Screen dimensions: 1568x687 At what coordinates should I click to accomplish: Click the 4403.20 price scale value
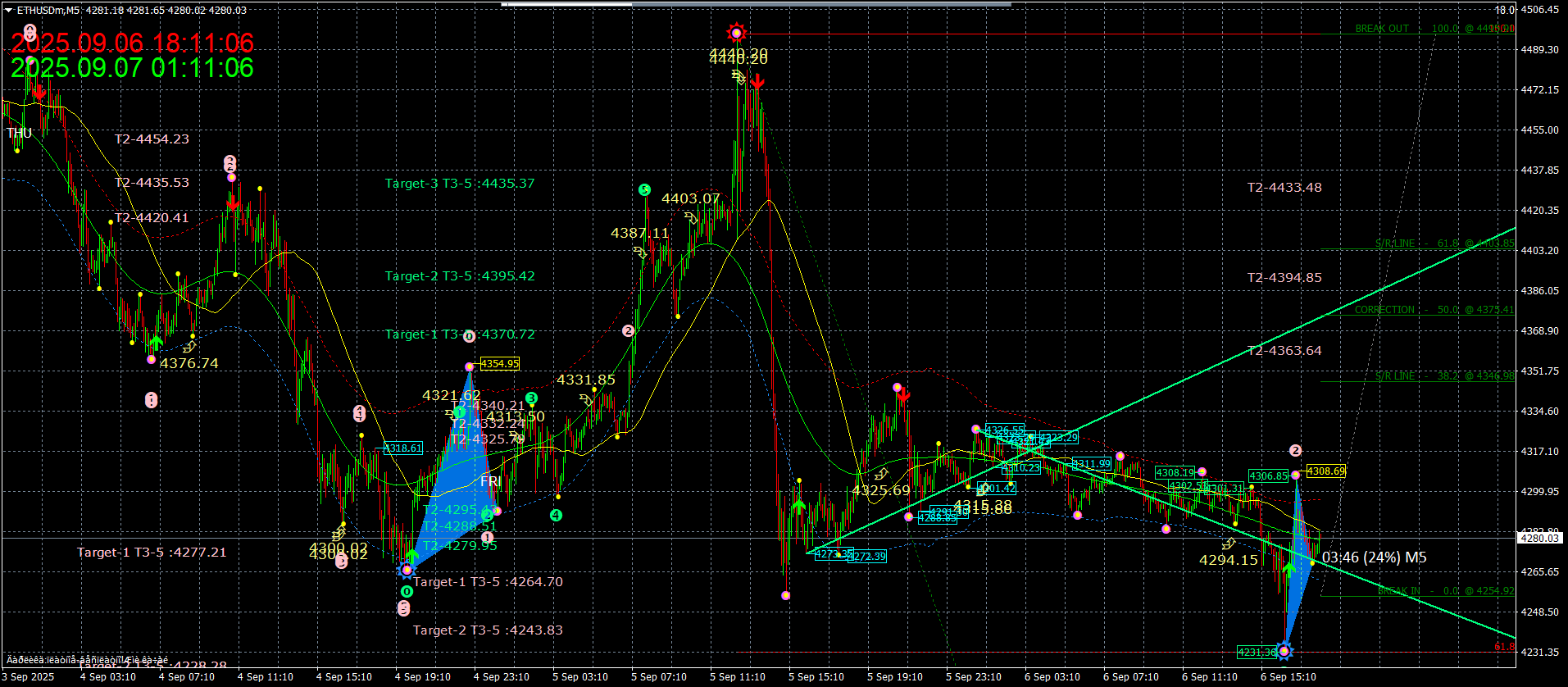click(1539, 250)
